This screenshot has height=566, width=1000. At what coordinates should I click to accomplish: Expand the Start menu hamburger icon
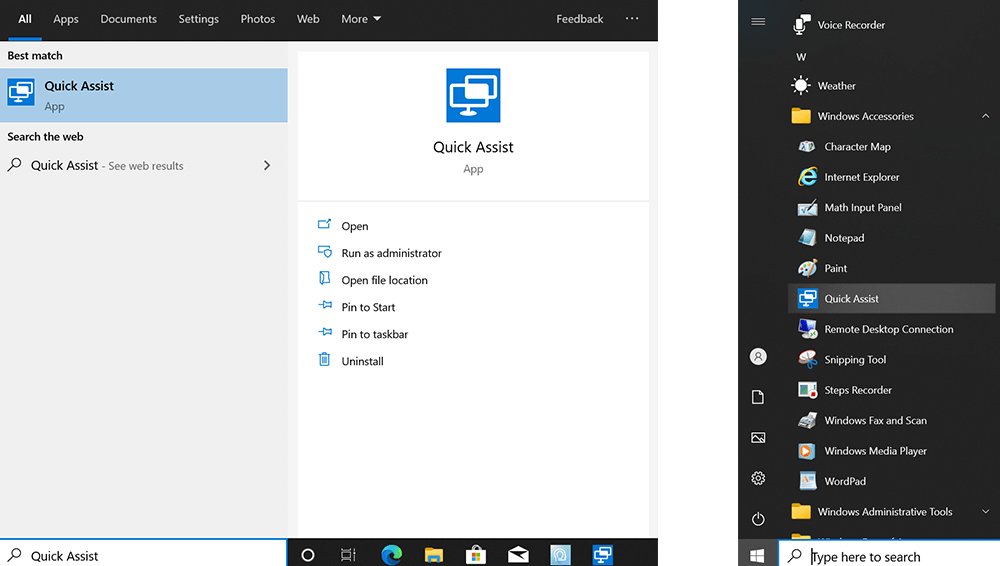tap(758, 22)
